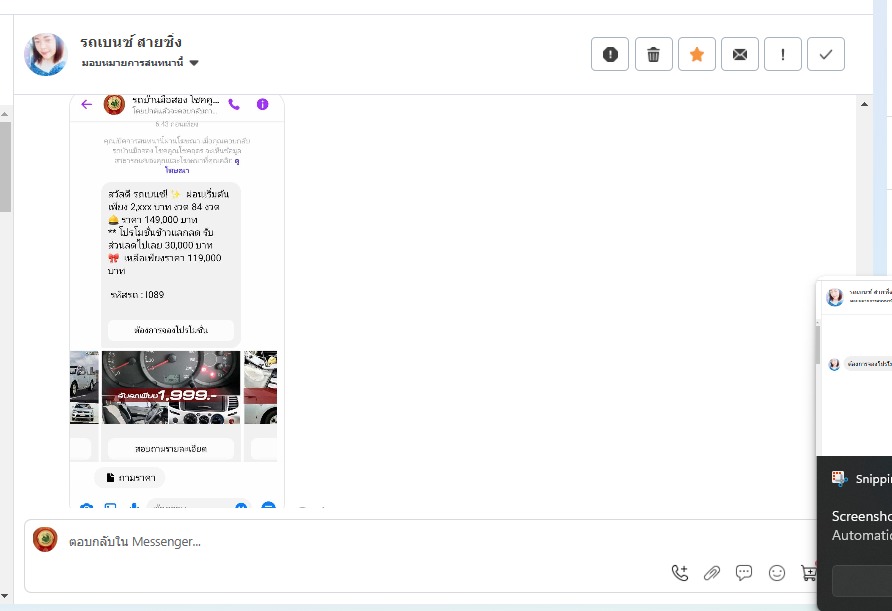Image resolution: width=892 pixels, height=611 pixels.
Task: Open the รถเบนซ์ สายซิ่ง contact profile picture
Action: click(46, 55)
